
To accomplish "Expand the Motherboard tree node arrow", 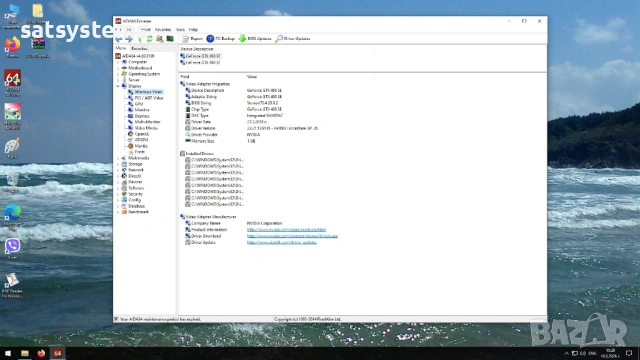I will (x=118, y=68).
